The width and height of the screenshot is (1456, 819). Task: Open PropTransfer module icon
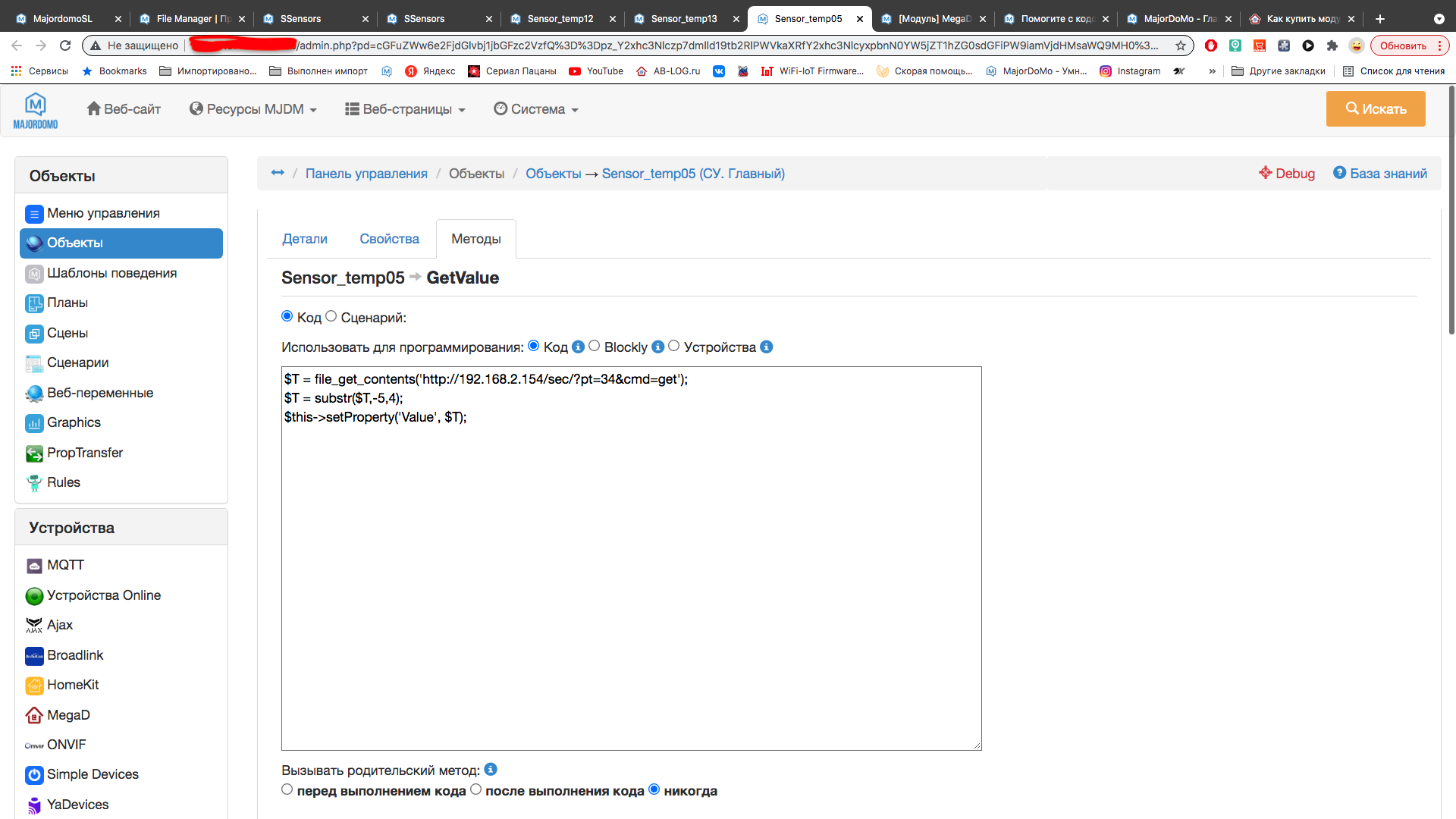pos(34,453)
